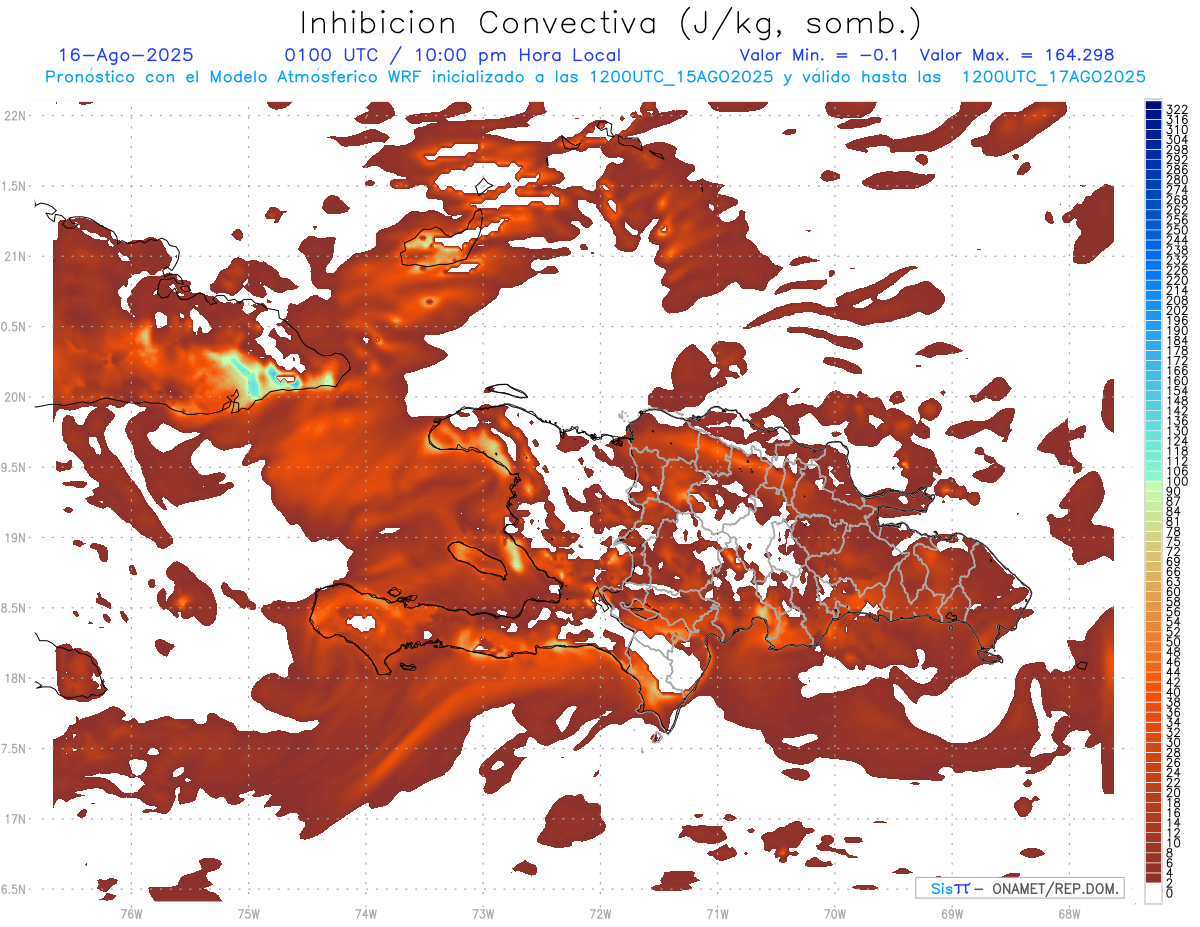Select the 'Valor Max. = 164.298' readout
Image resolution: width=1200 pixels, height=927 pixels.
point(1017,56)
